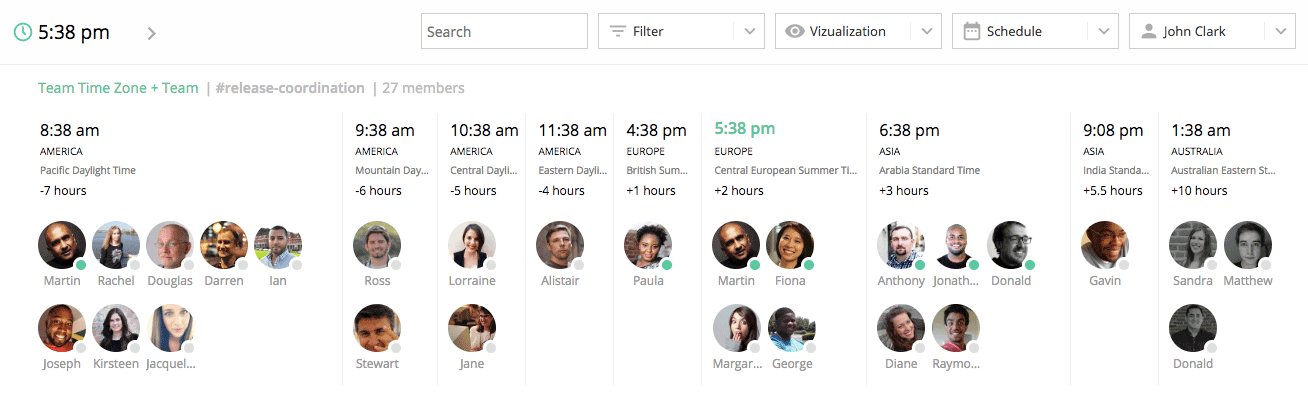Open Donald's avatar in Arabia Standard Time
The width and height of the screenshot is (1308, 404).
[1011, 246]
